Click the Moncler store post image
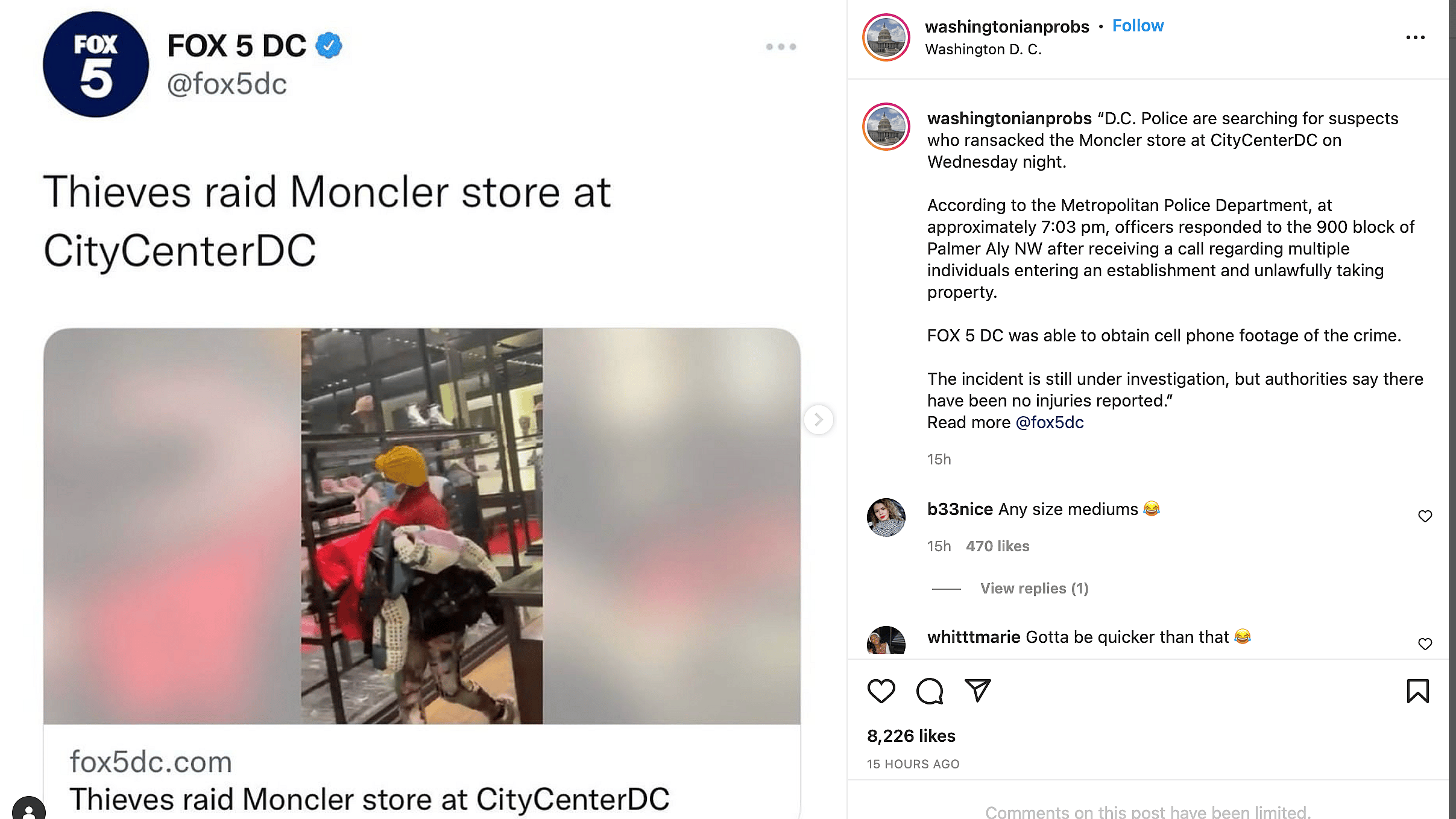This screenshot has height=819, width=1456. point(421,525)
